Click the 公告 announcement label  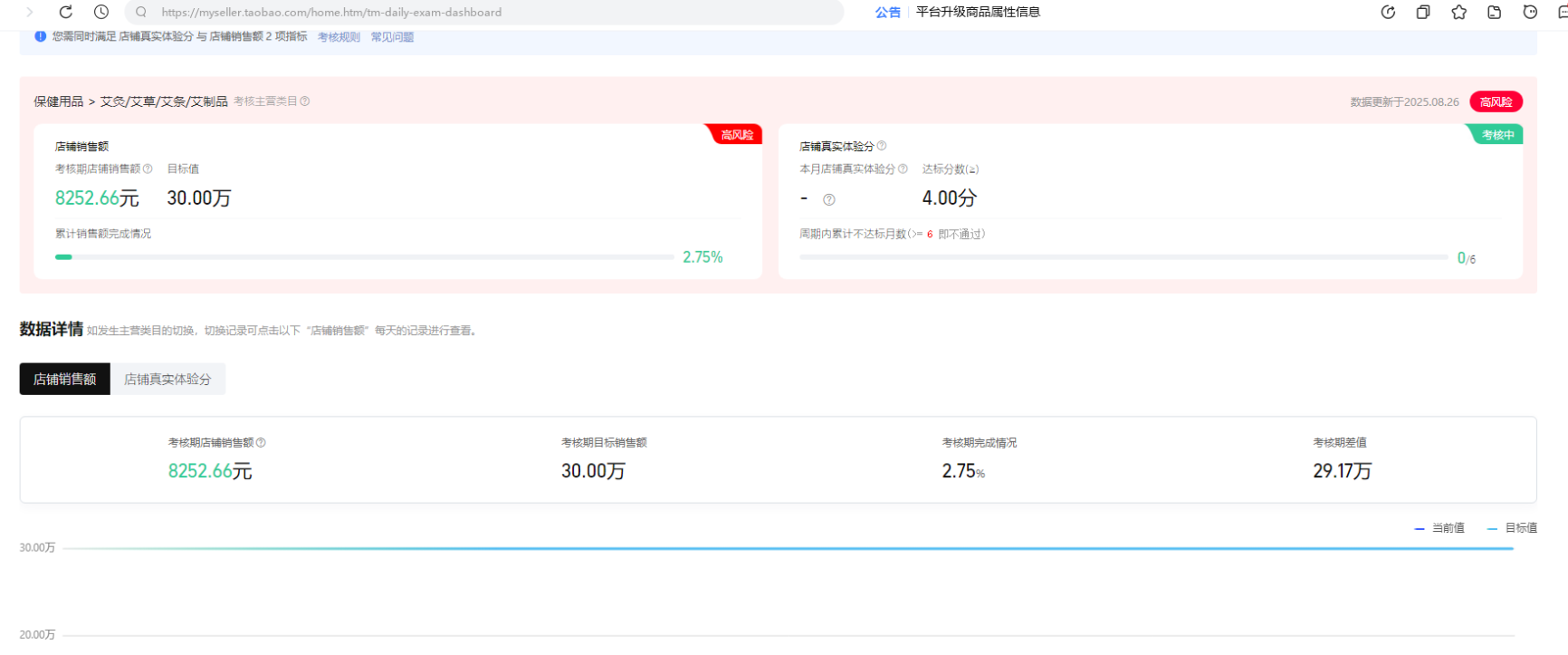pyautogui.click(x=887, y=12)
